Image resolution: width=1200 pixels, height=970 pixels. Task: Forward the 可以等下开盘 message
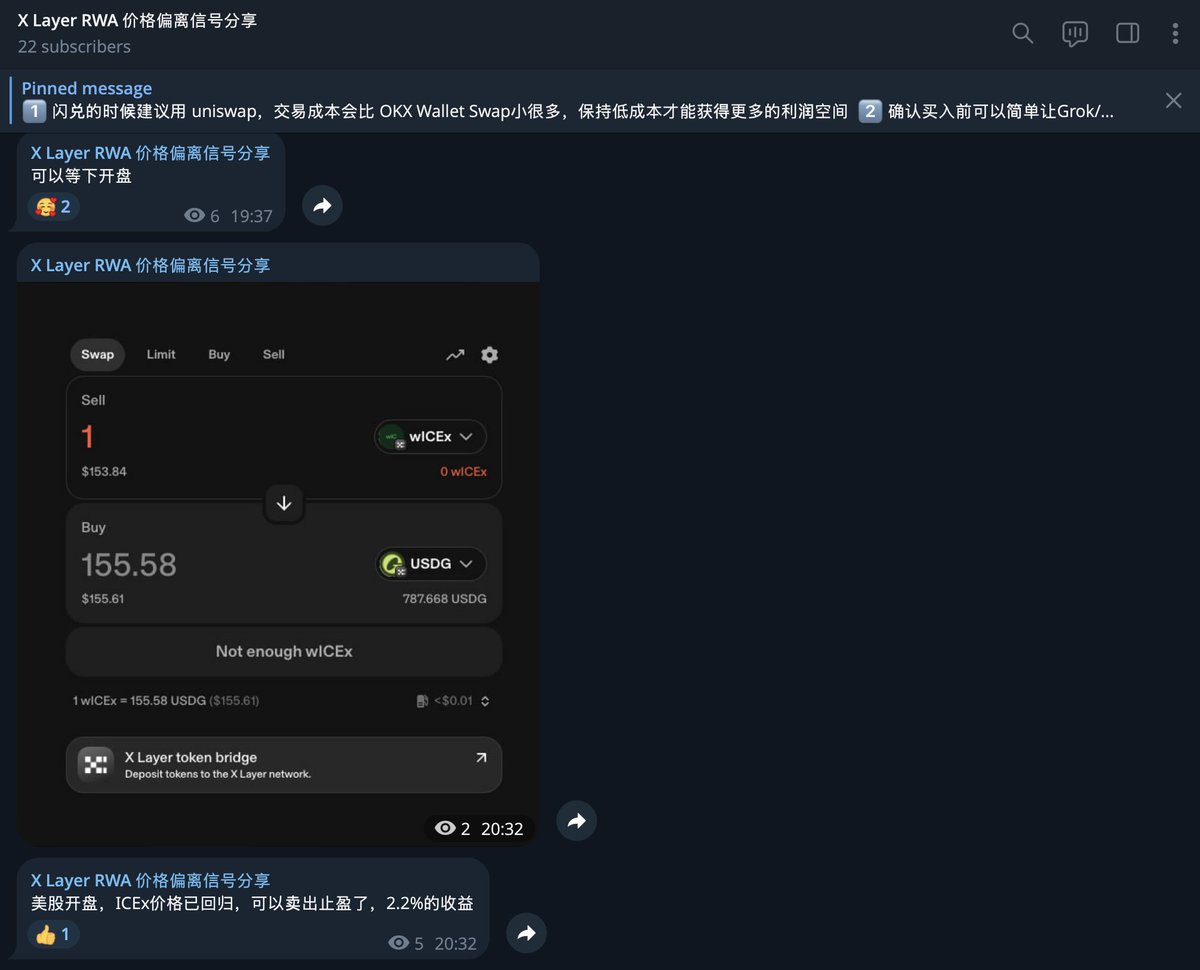tap(322, 205)
